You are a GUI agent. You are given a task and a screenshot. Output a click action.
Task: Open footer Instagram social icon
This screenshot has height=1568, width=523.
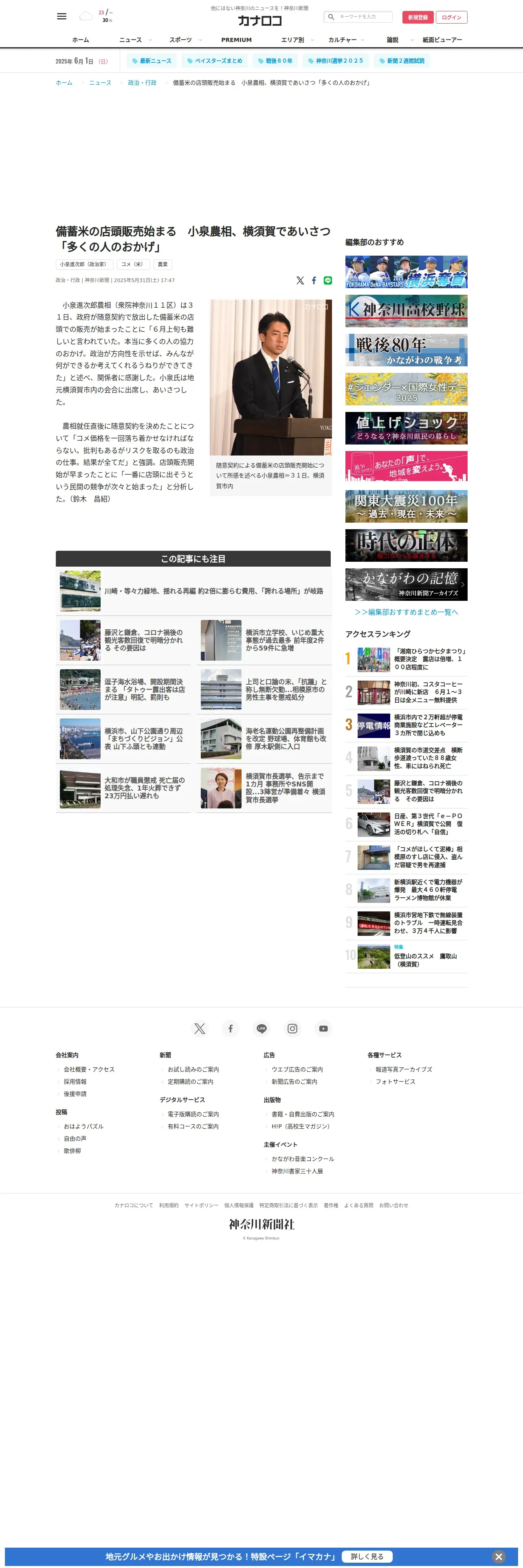tap(293, 1029)
